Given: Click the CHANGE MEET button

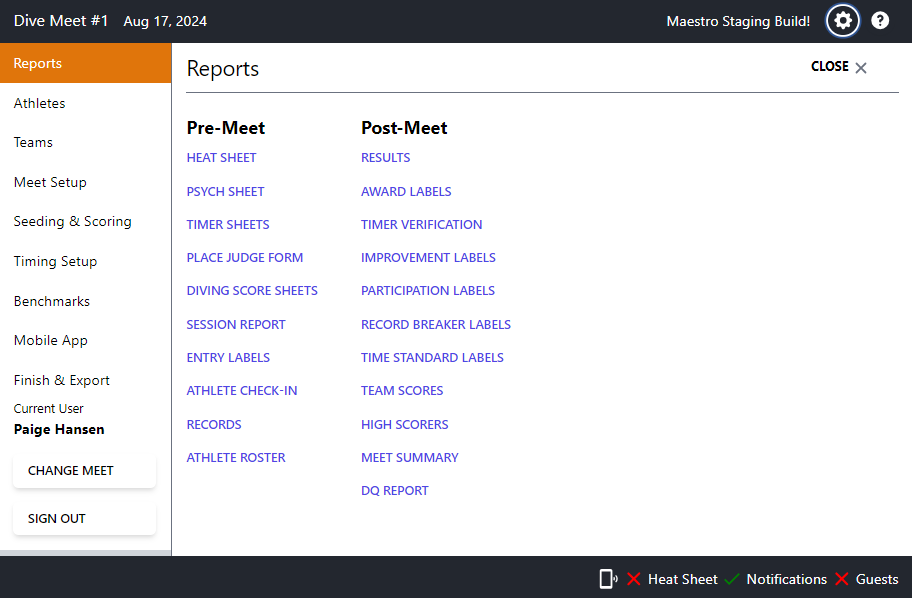Looking at the screenshot, I should click(84, 470).
